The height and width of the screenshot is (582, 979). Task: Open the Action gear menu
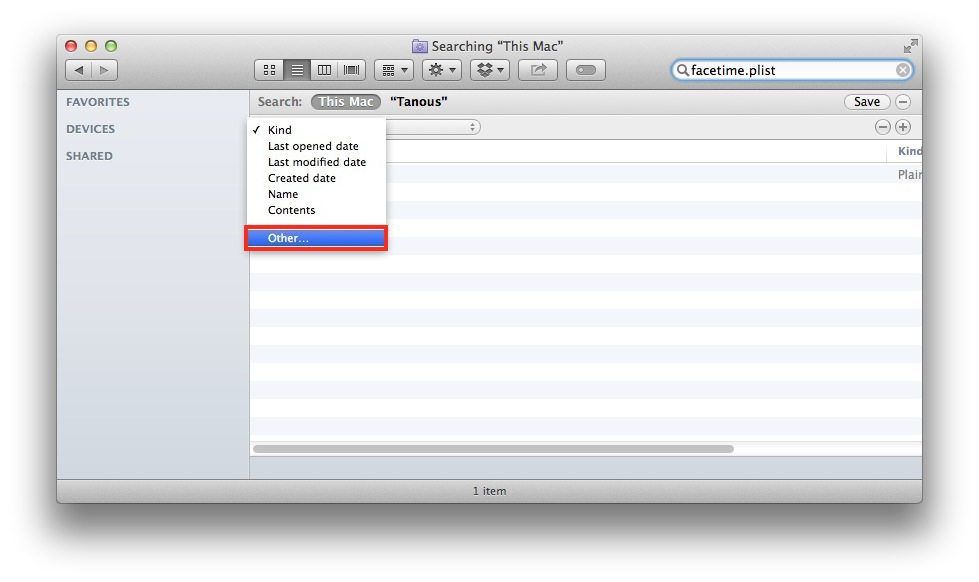(x=442, y=70)
